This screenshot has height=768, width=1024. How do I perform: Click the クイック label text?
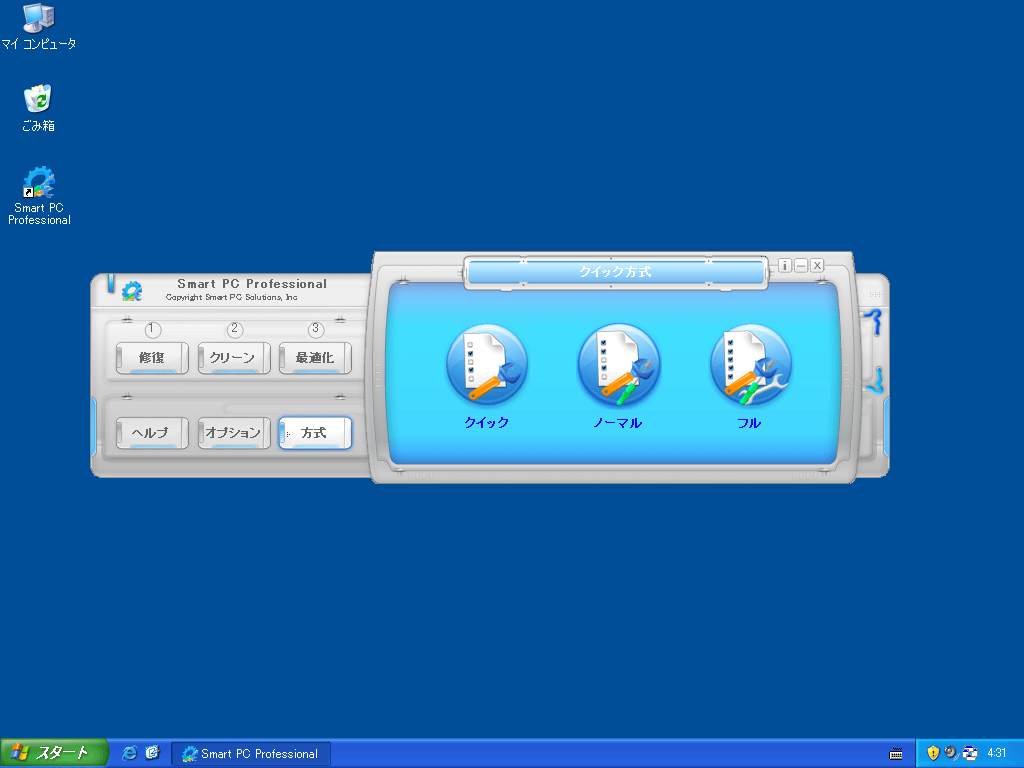pyautogui.click(x=487, y=423)
